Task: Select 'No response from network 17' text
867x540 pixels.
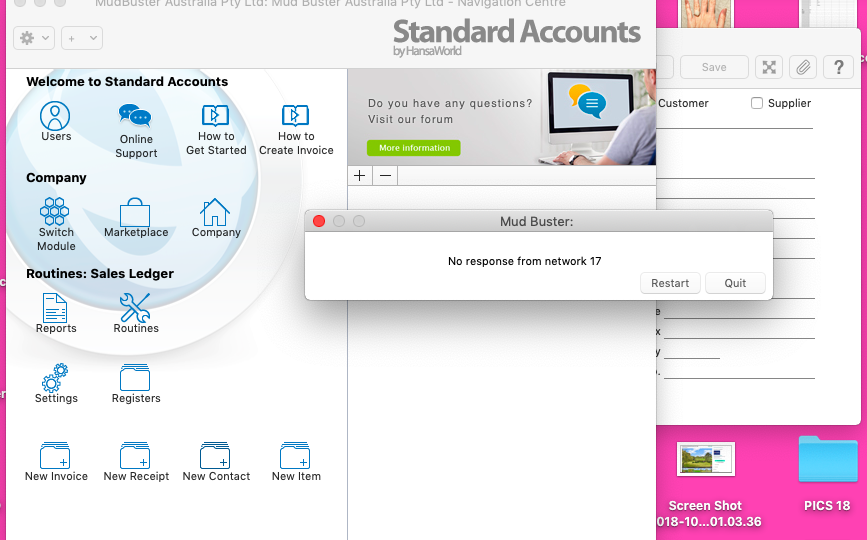Action: pyautogui.click(x=524, y=261)
